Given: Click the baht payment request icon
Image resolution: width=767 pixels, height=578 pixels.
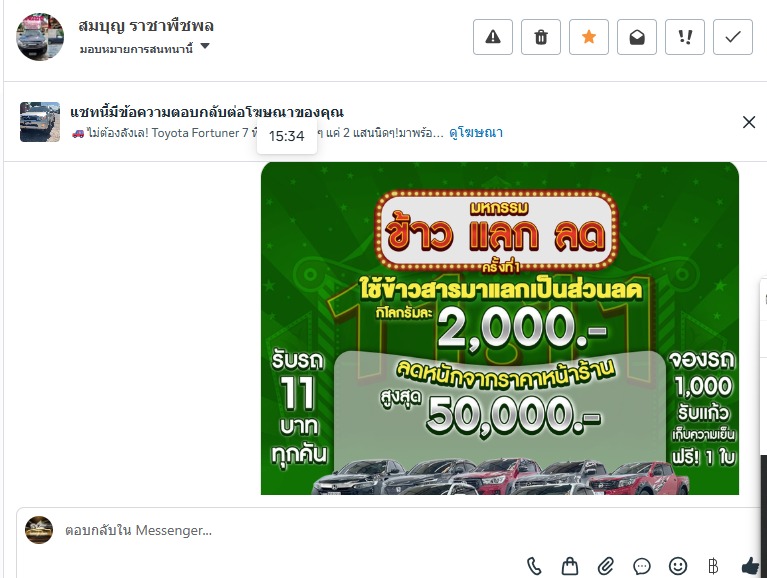Looking at the screenshot, I should 713,566.
